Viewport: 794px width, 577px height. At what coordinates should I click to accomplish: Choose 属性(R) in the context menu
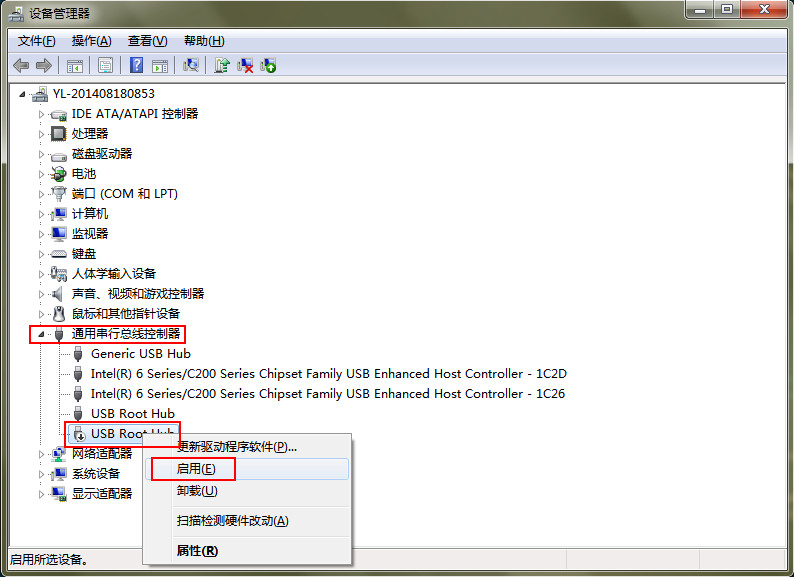coord(247,550)
